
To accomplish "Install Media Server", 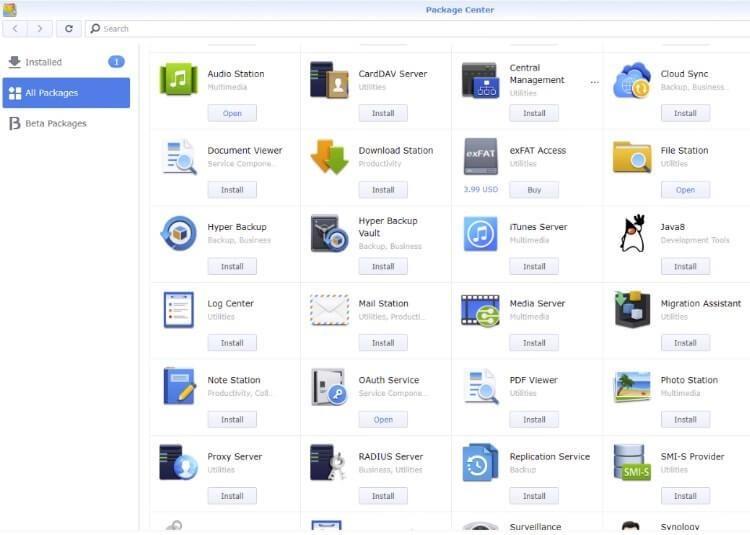I will pos(534,343).
